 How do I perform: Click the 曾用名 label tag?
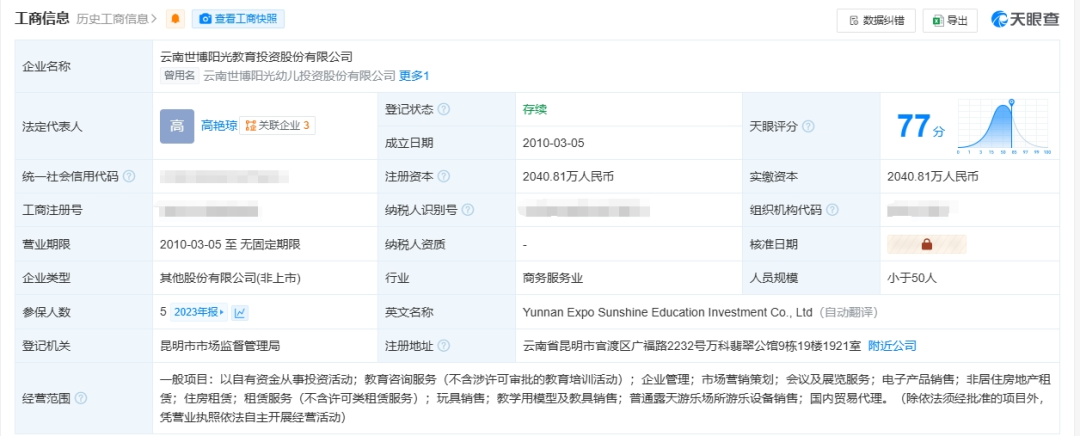click(180, 76)
